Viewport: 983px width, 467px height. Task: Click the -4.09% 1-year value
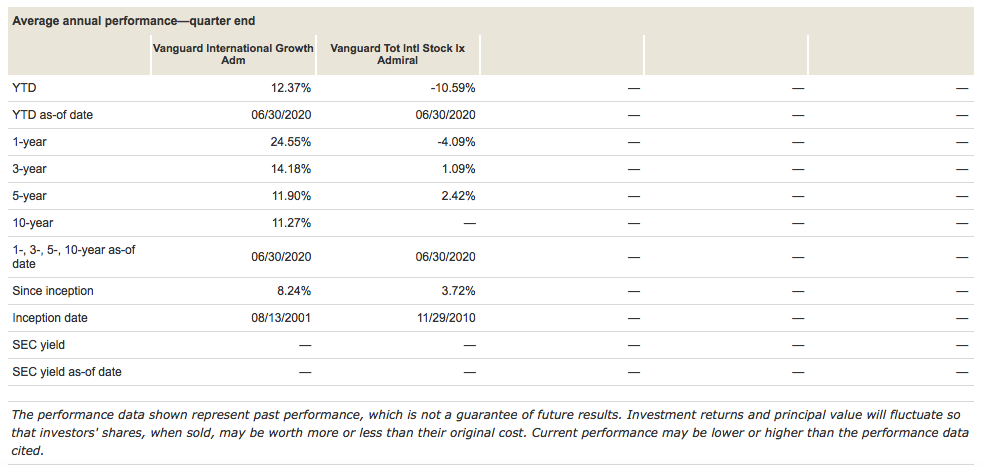(455, 141)
